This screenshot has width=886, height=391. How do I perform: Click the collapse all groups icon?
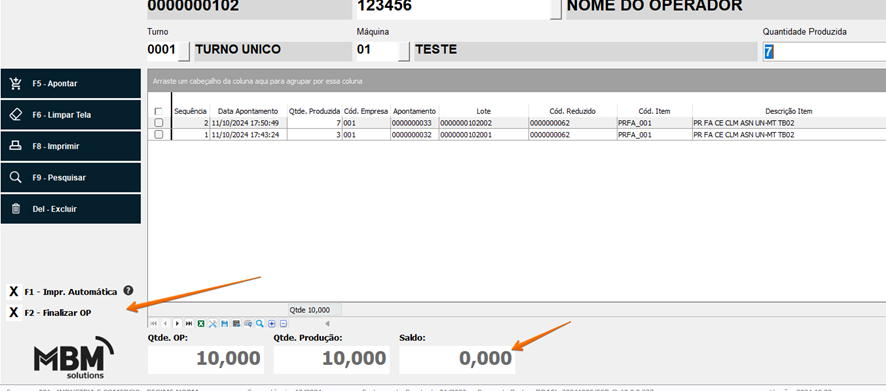coord(283,324)
